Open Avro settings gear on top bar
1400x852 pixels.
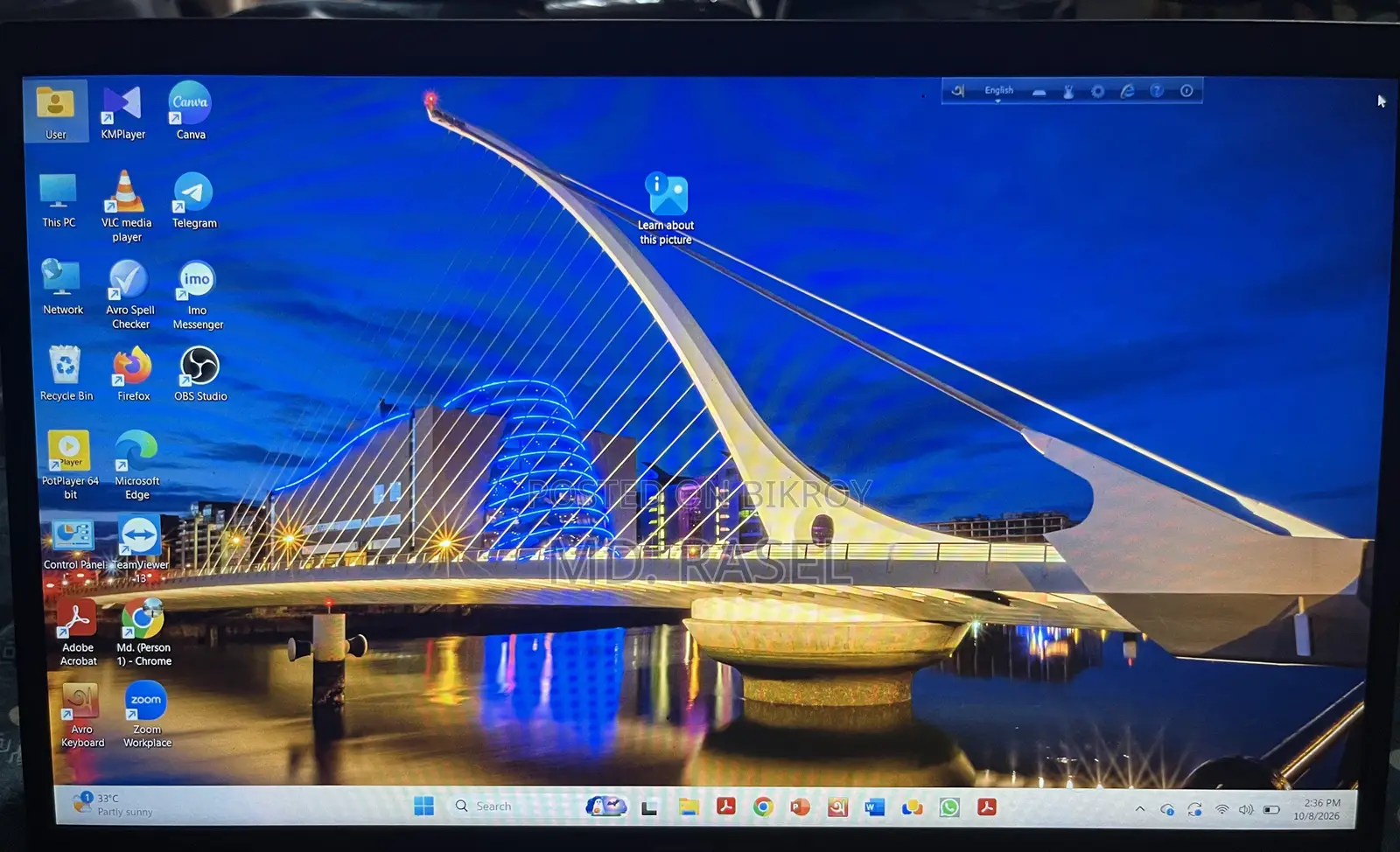coord(1098,91)
